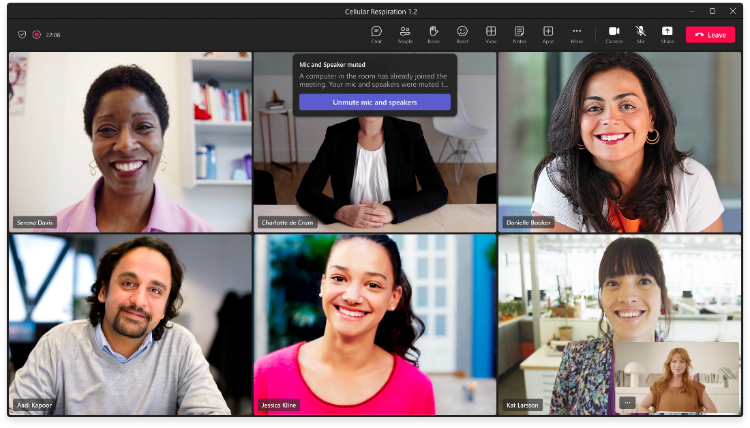This screenshot has width=750, height=428.
Task: Click Unmute mic and speakers button
Action: click(375, 102)
